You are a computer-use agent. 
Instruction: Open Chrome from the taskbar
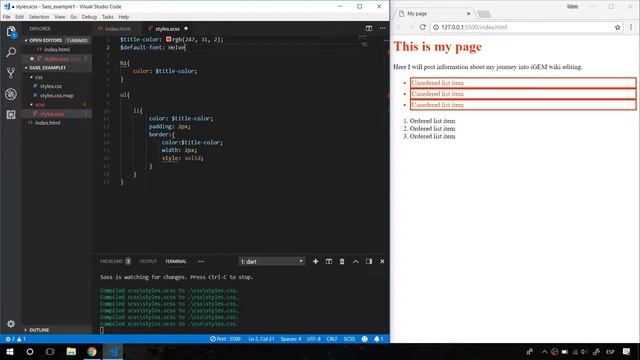pos(92,351)
